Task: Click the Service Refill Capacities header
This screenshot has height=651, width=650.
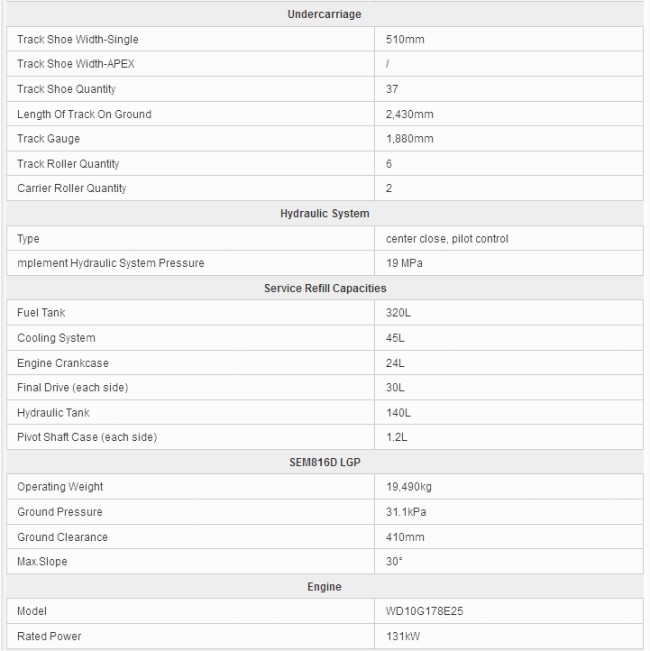Action: pyautogui.click(x=324, y=289)
